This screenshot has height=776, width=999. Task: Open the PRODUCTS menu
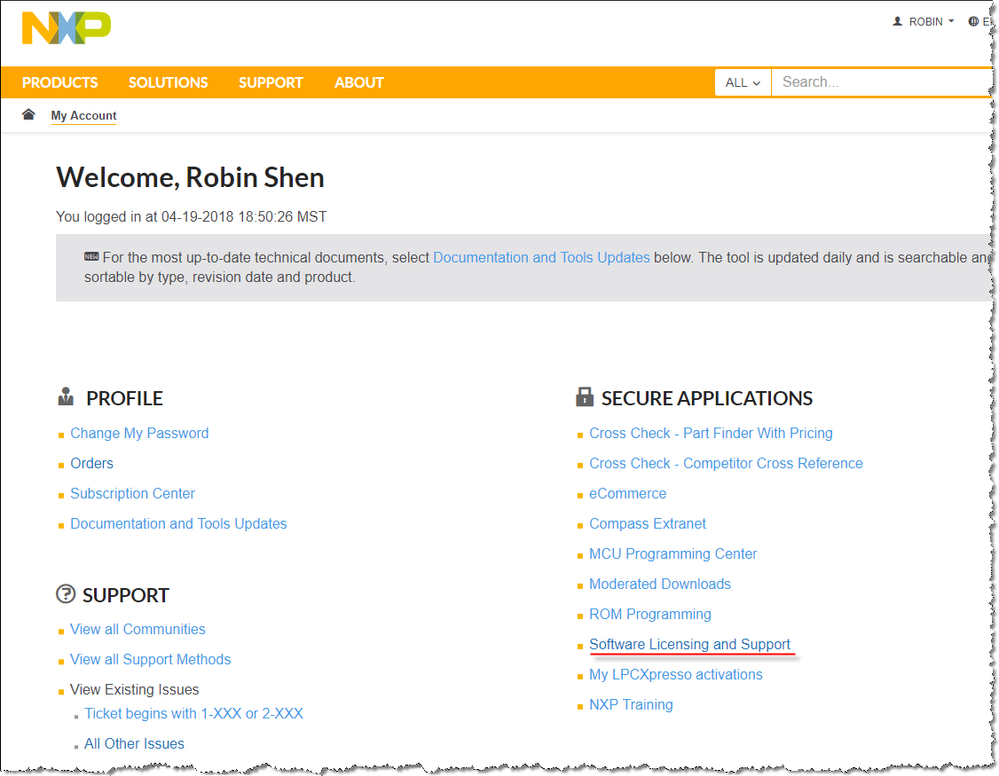click(60, 83)
